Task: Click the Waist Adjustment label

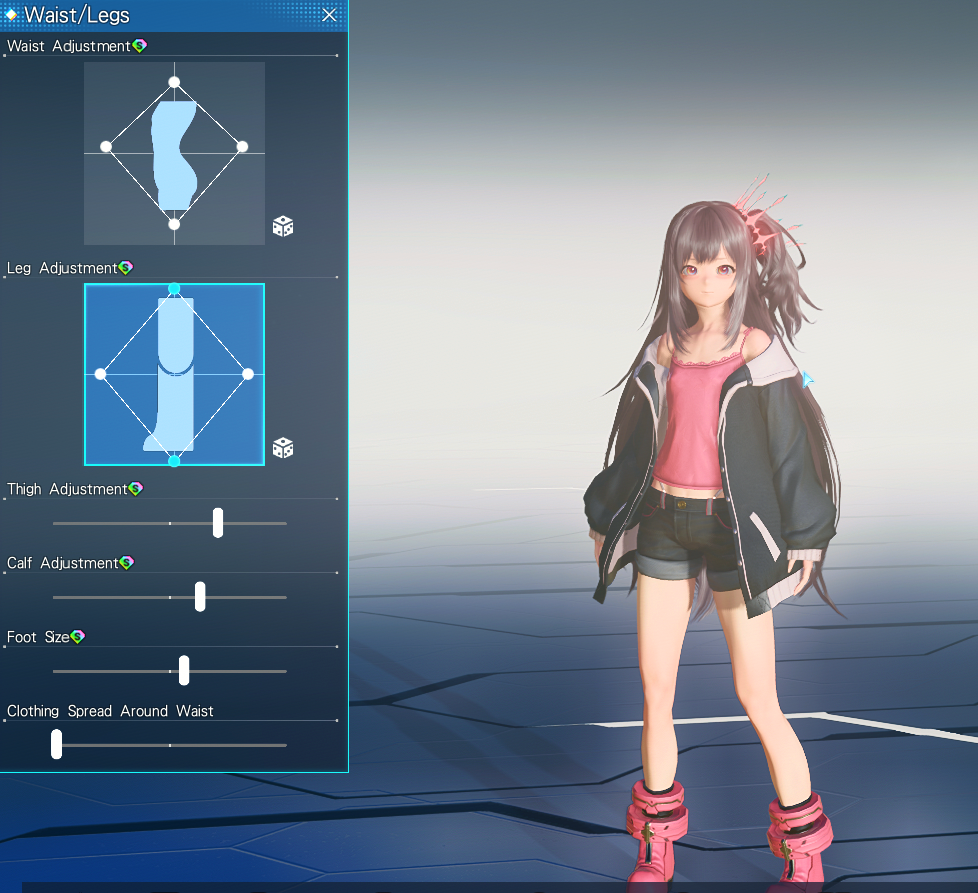Action: pyautogui.click(x=69, y=46)
